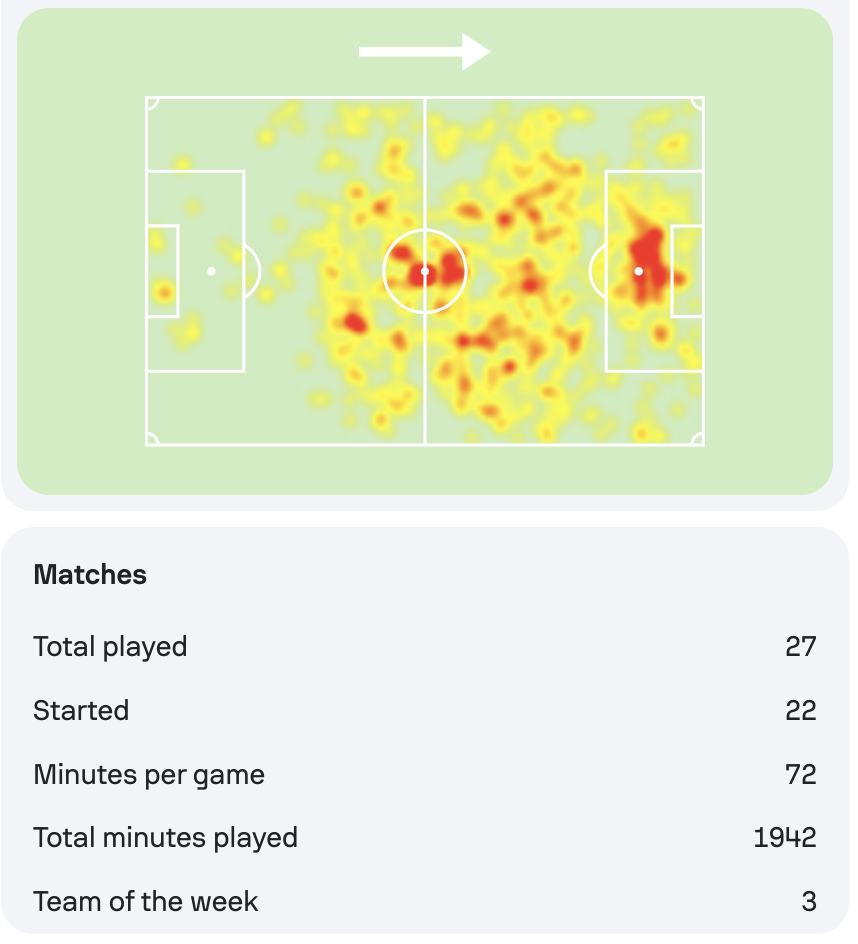Screen dimensions: 858x944
Task: Select the Total played row label
Action: point(110,647)
